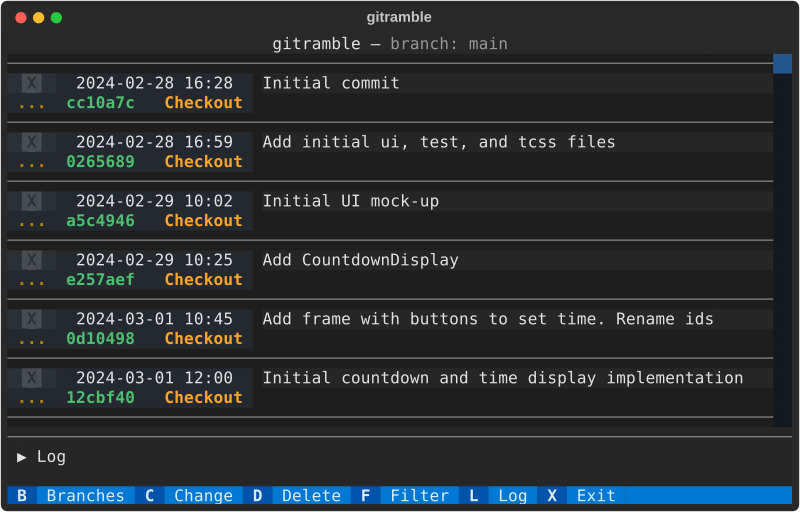
Task: Expand the ellipsis next to cc10a7c
Action: (32, 104)
